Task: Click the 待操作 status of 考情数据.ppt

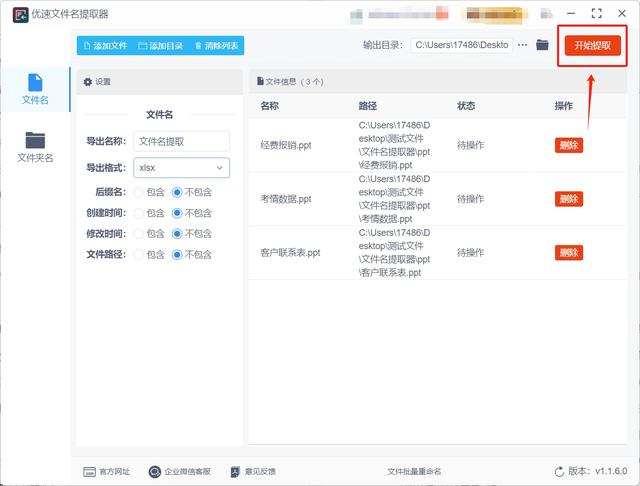Action: (470, 199)
